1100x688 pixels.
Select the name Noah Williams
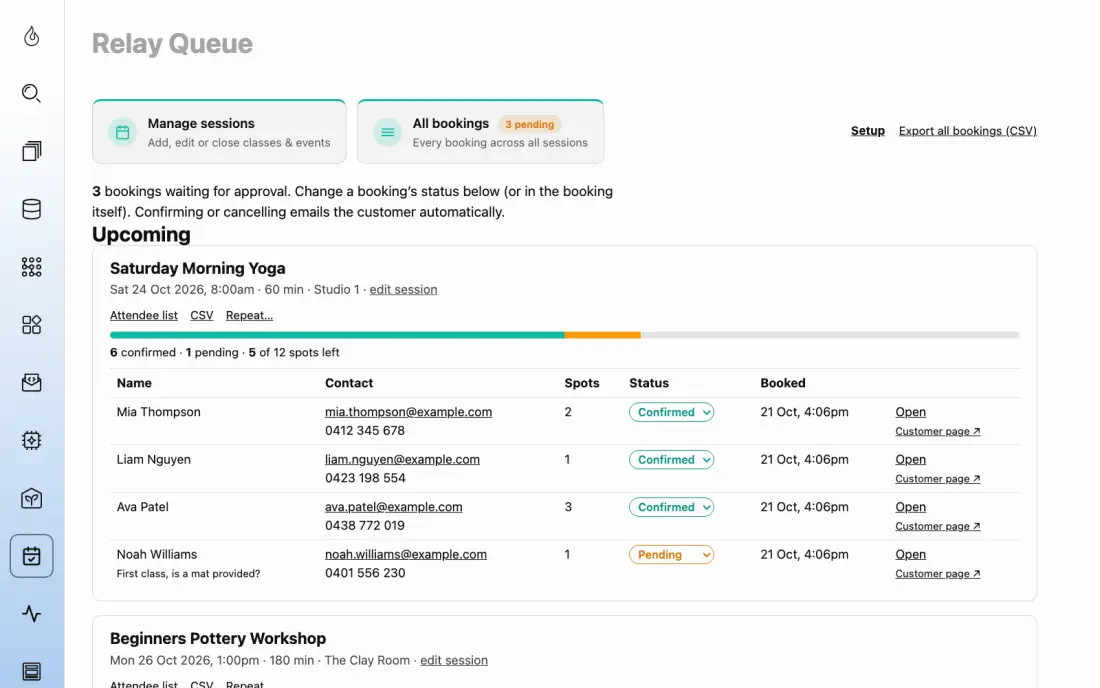(x=156, y=554)
